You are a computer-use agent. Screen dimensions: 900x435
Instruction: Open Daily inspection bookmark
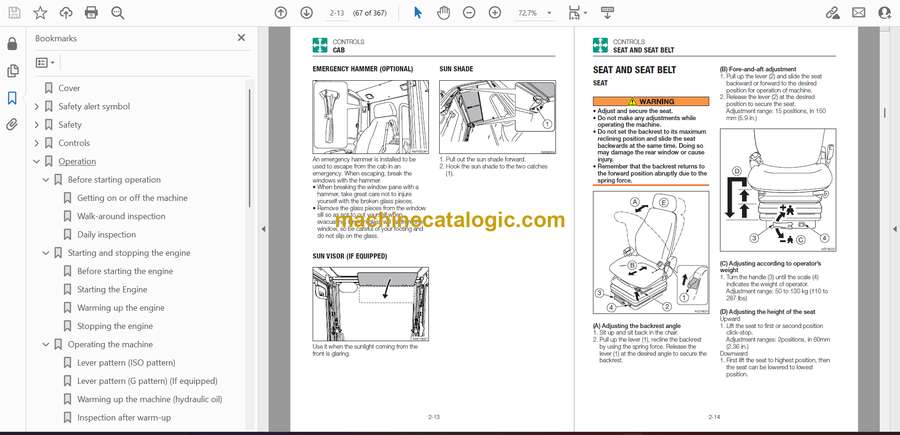(106, 234)
